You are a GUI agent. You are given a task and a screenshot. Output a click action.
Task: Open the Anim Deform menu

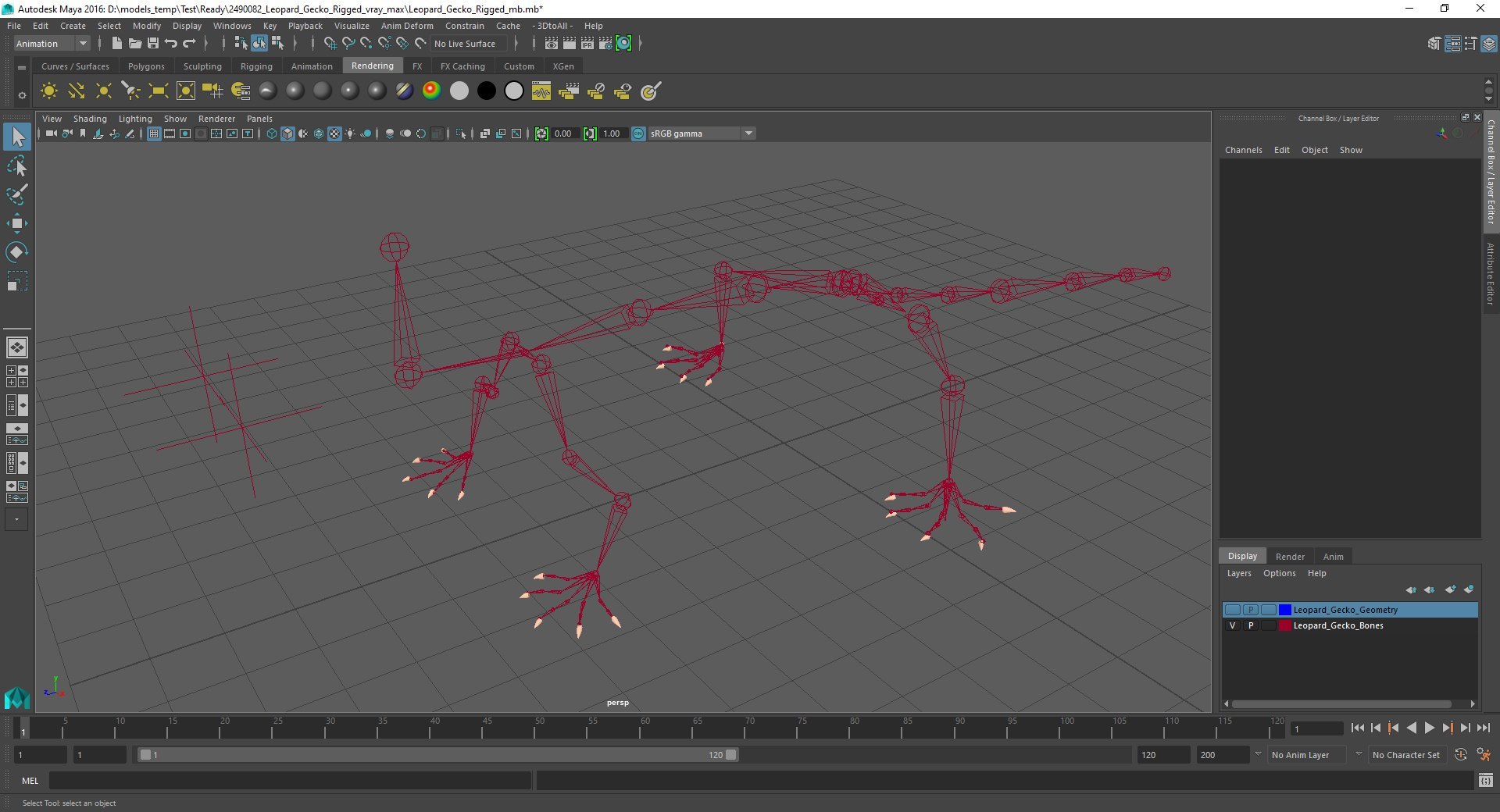(407, 26)
